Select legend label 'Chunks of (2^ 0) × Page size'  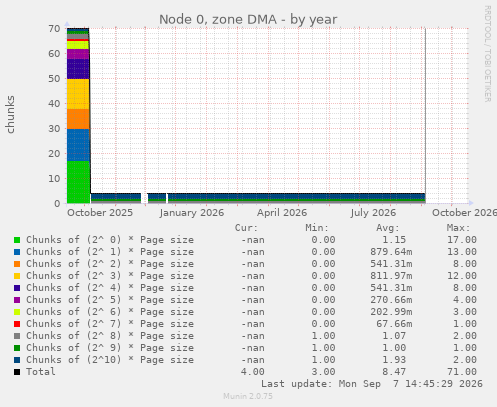coord(110,240)
